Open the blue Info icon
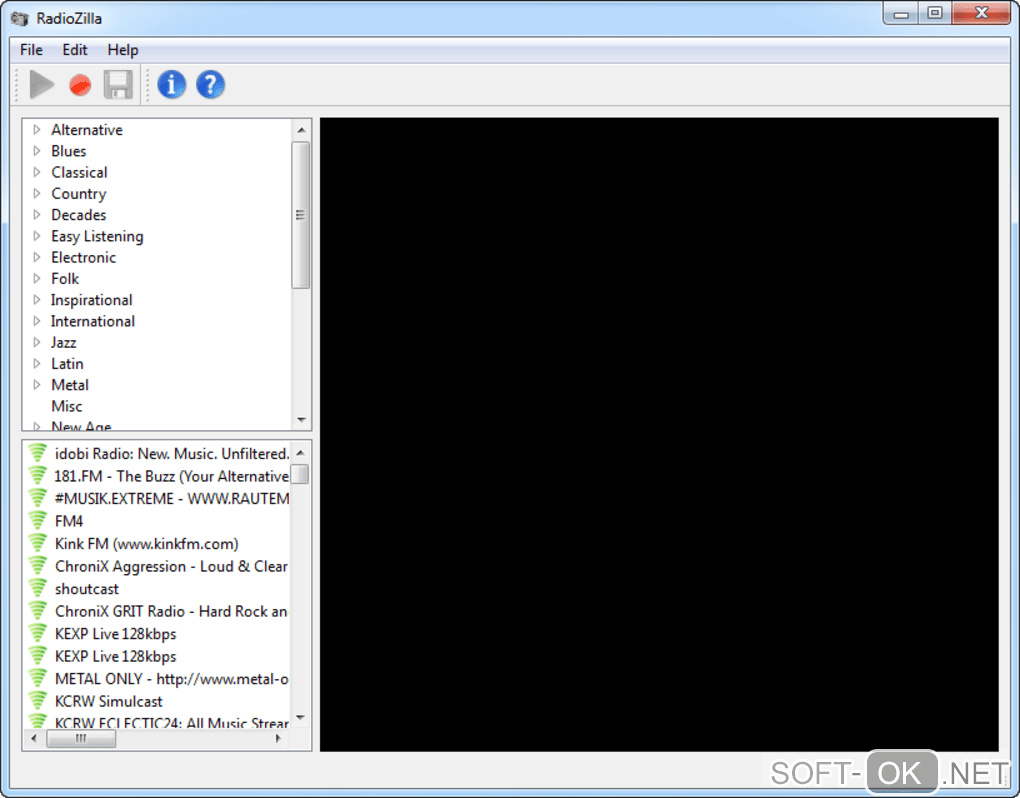This screenshot has width=1020, height=798. (172, 85)
